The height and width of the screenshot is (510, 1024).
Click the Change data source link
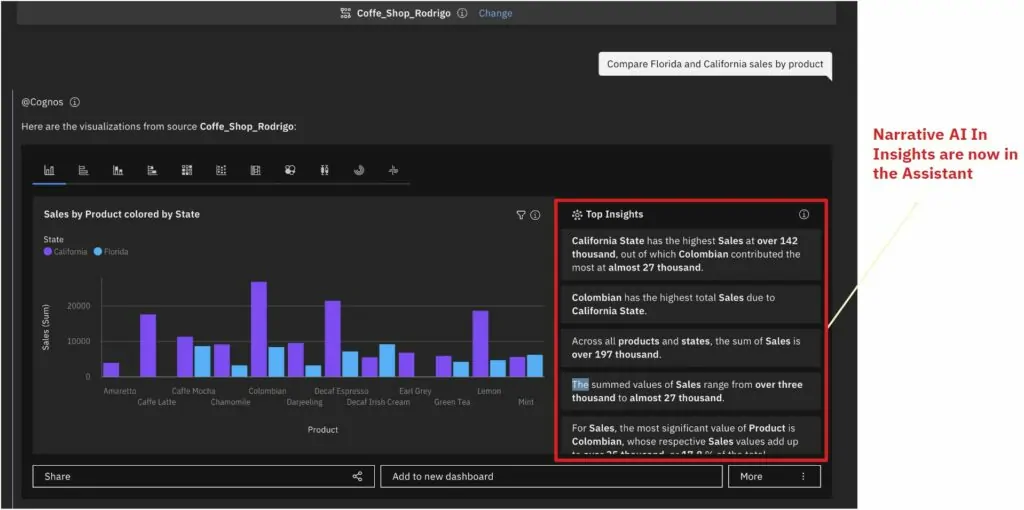click(x=495, y=14)
